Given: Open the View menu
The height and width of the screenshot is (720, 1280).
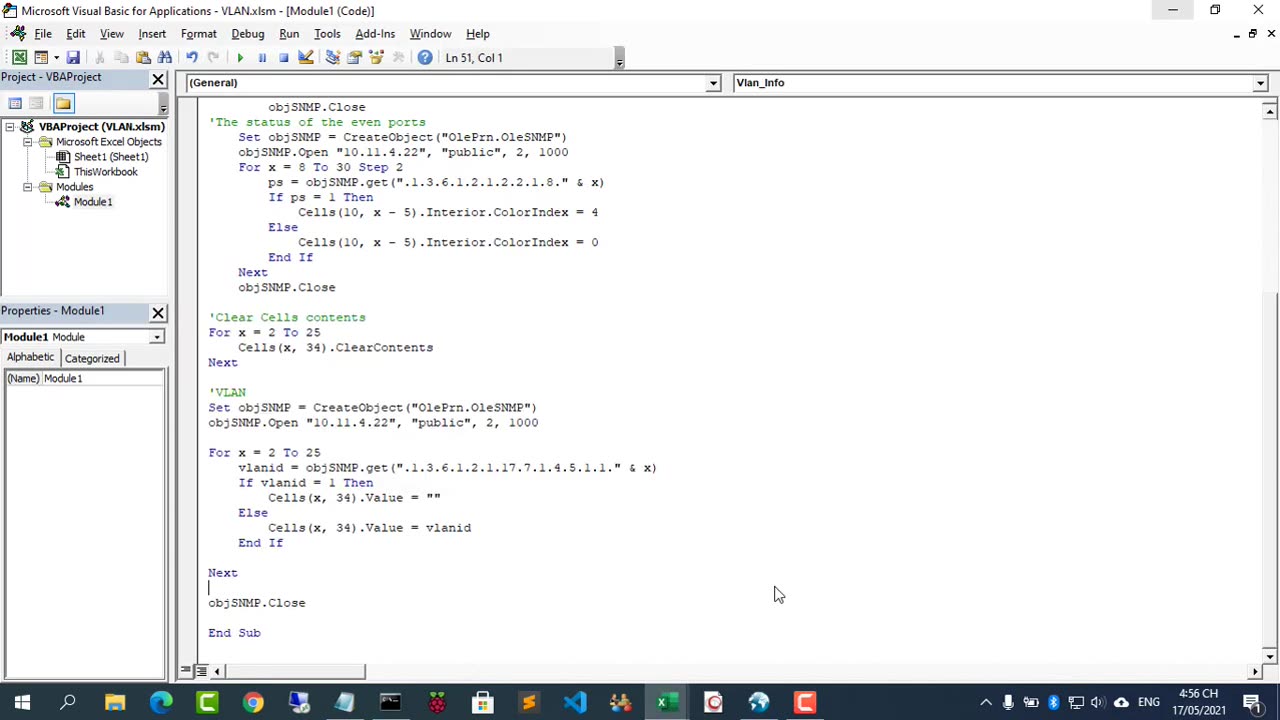Looking at the screenshot, I should click(x=112, y=34).
